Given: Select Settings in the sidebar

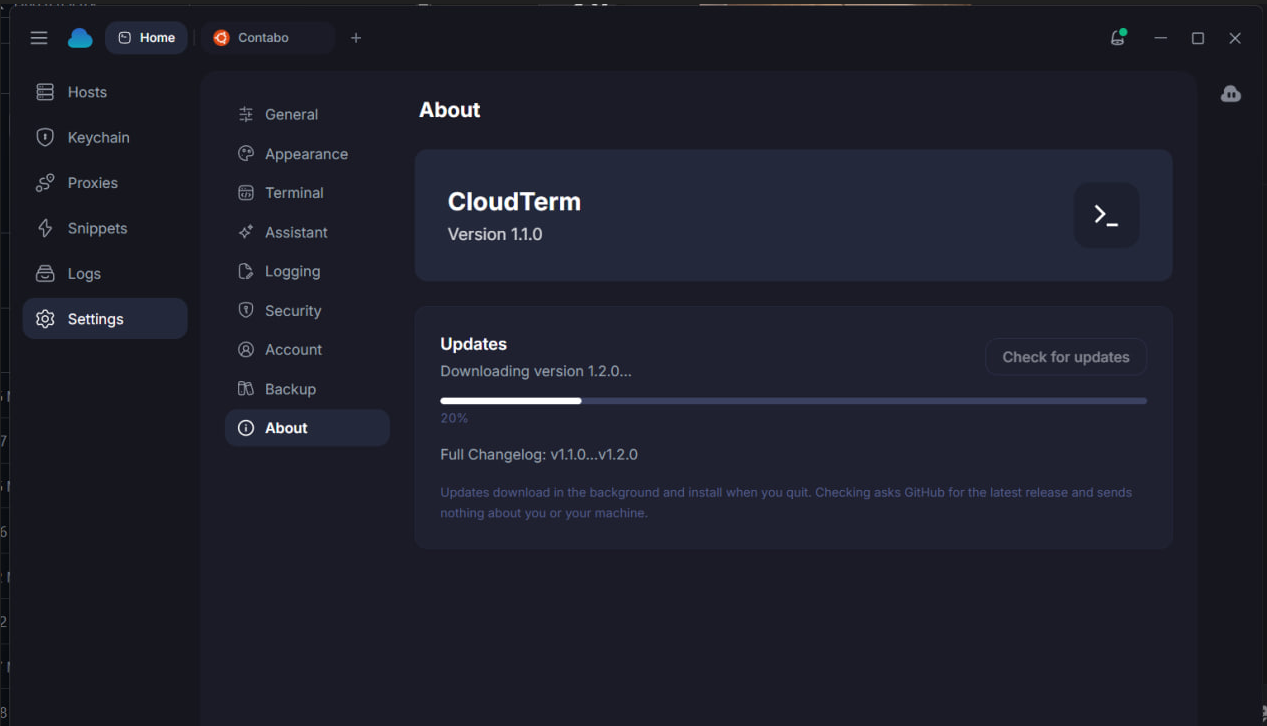Looking at the screenshot, I should (105, 319).
